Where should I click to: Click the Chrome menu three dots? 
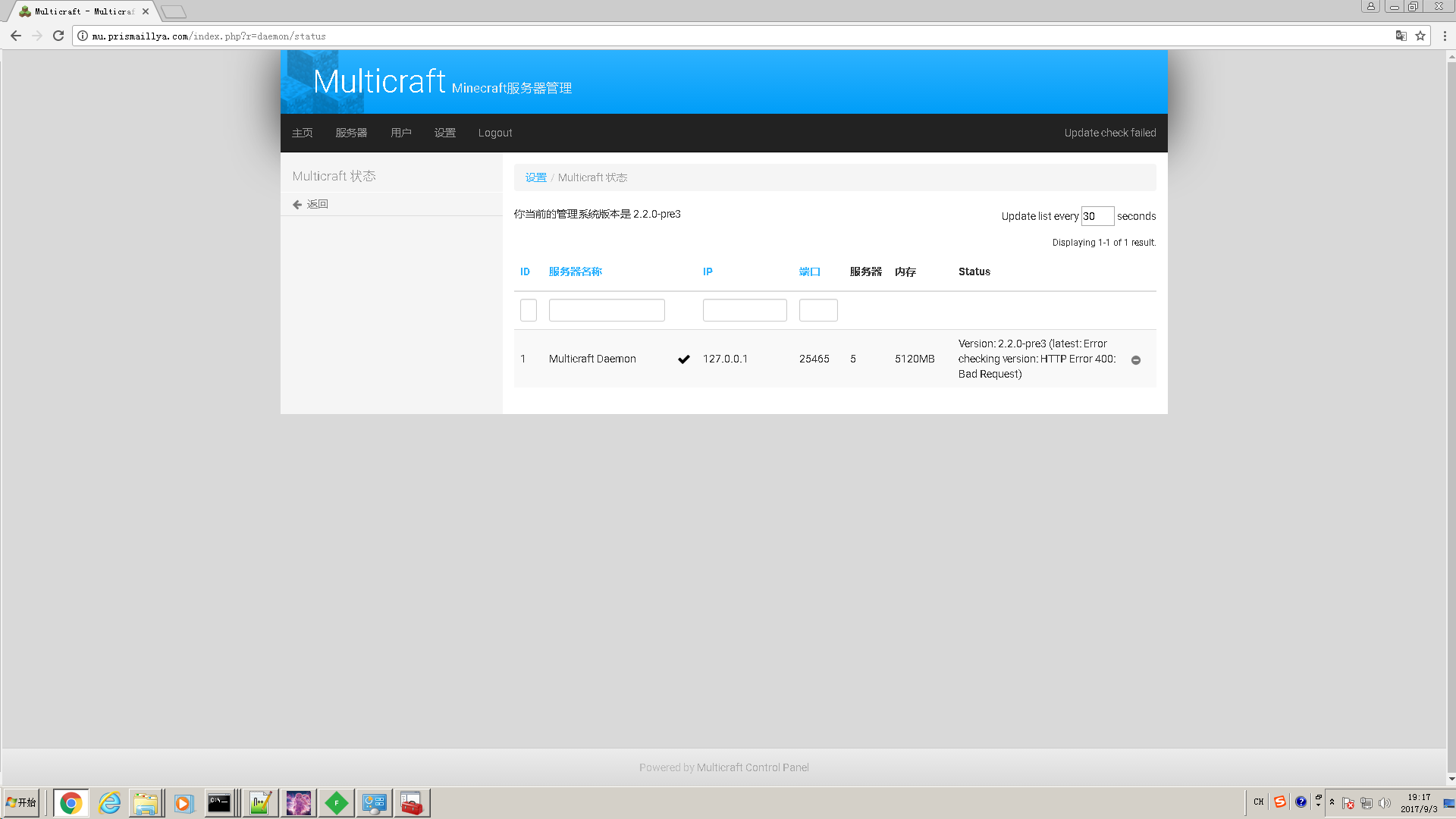[1445, 36]
